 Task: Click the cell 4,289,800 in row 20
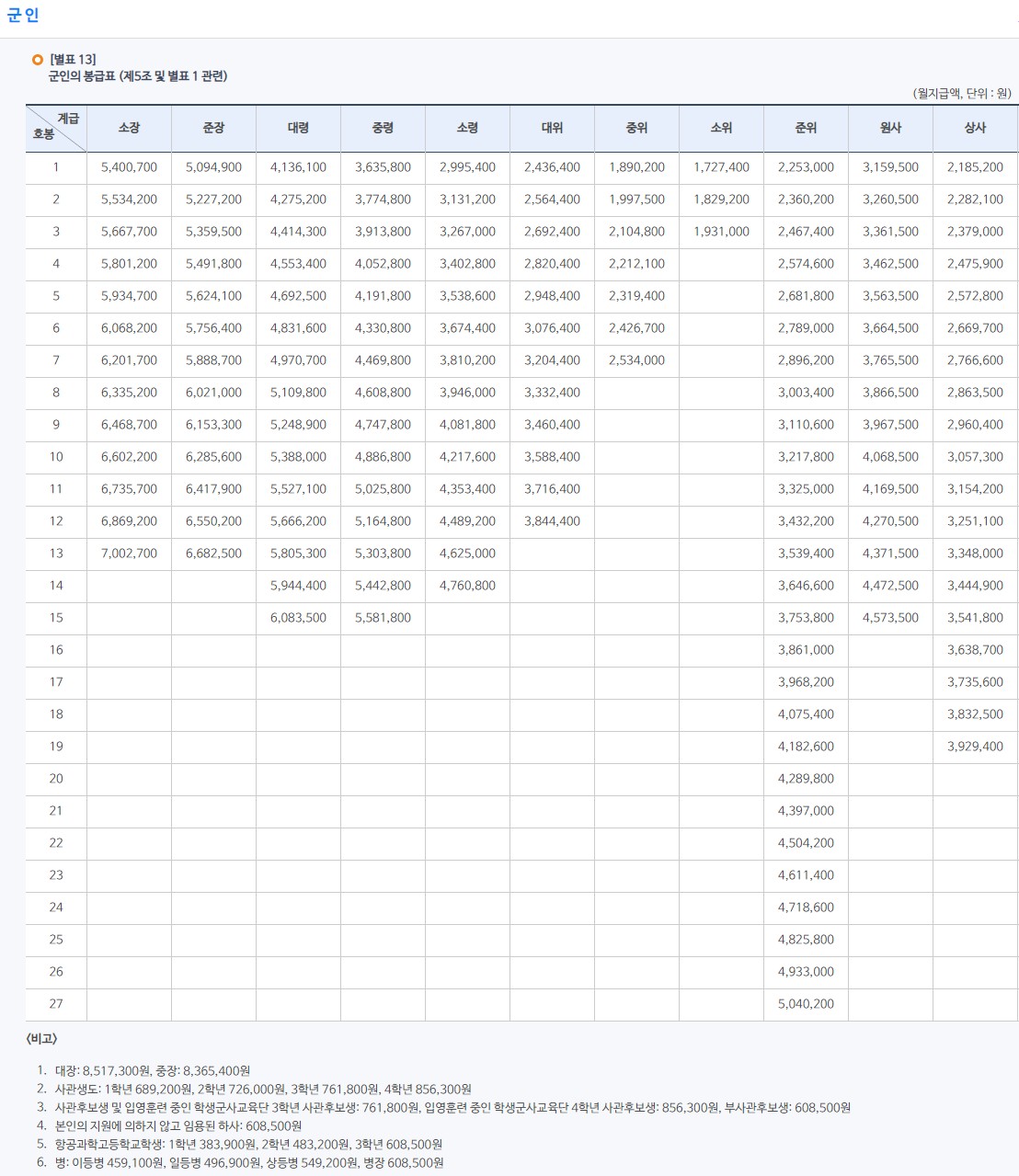point(806,779)
